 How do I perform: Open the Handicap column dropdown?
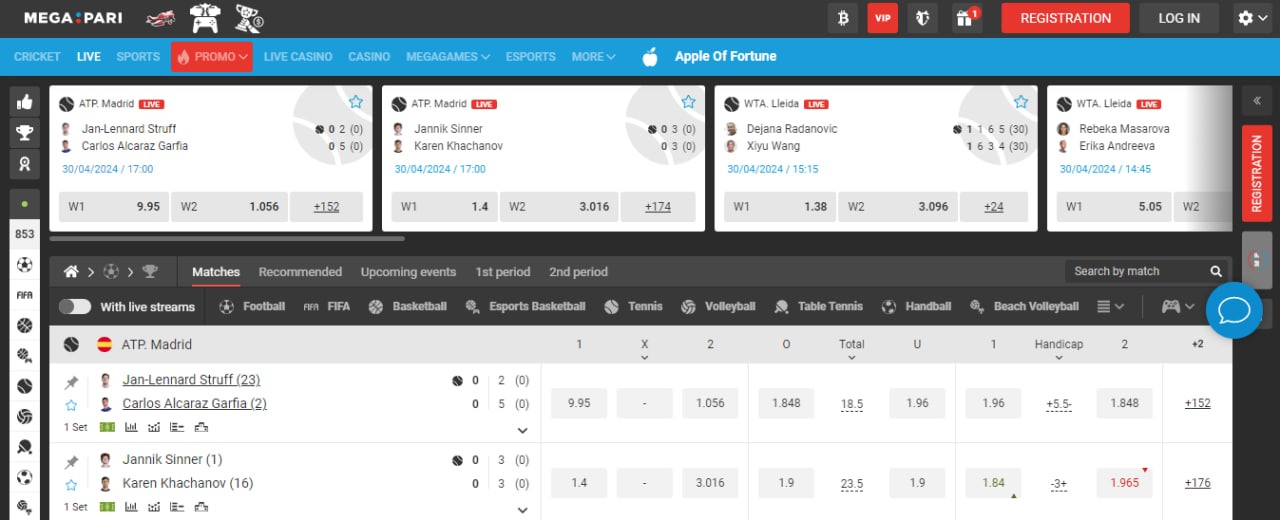coord(1058,350)
